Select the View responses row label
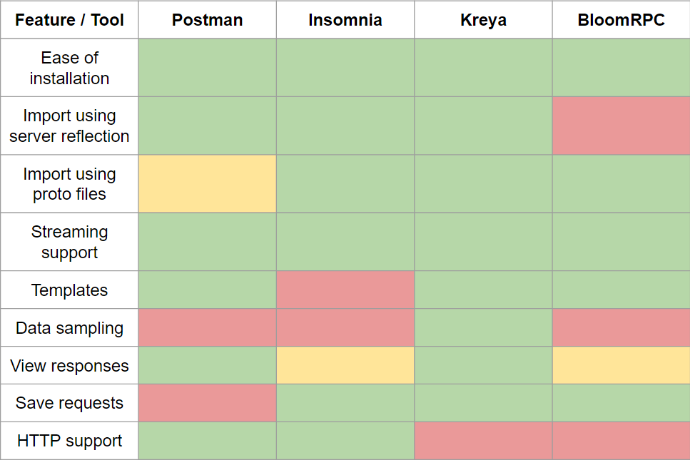690x460 pixels. (x=70, y=366)
